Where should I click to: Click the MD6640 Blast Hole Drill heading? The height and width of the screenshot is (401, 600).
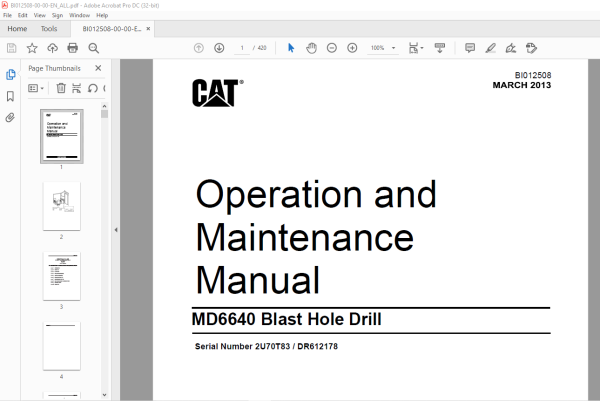287,319
